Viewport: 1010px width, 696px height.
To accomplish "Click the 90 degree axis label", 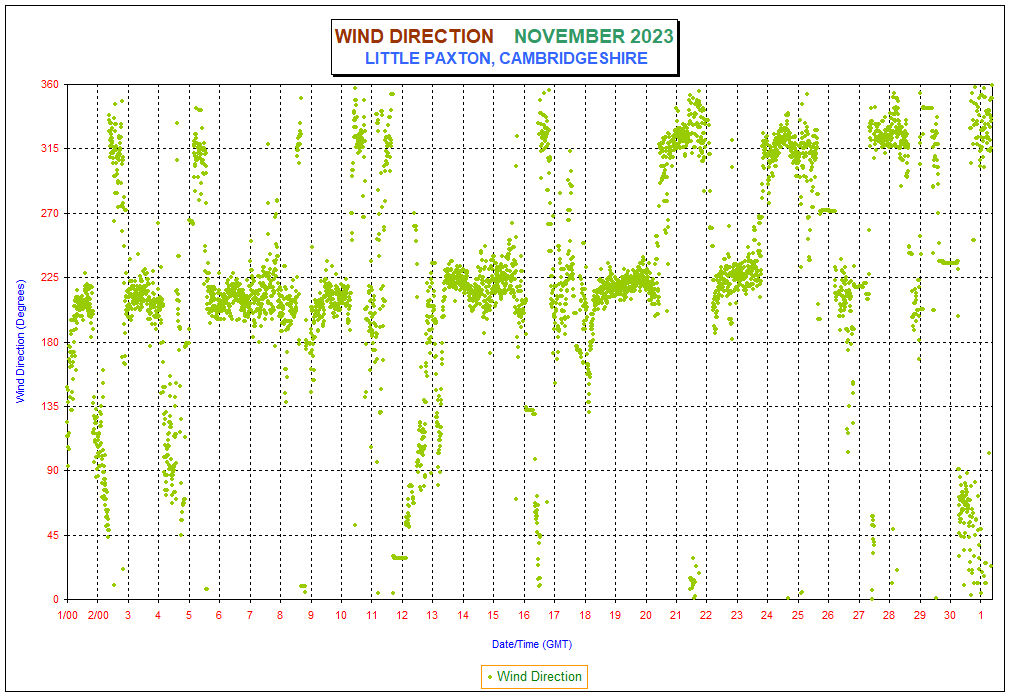I will pos(52,470).
